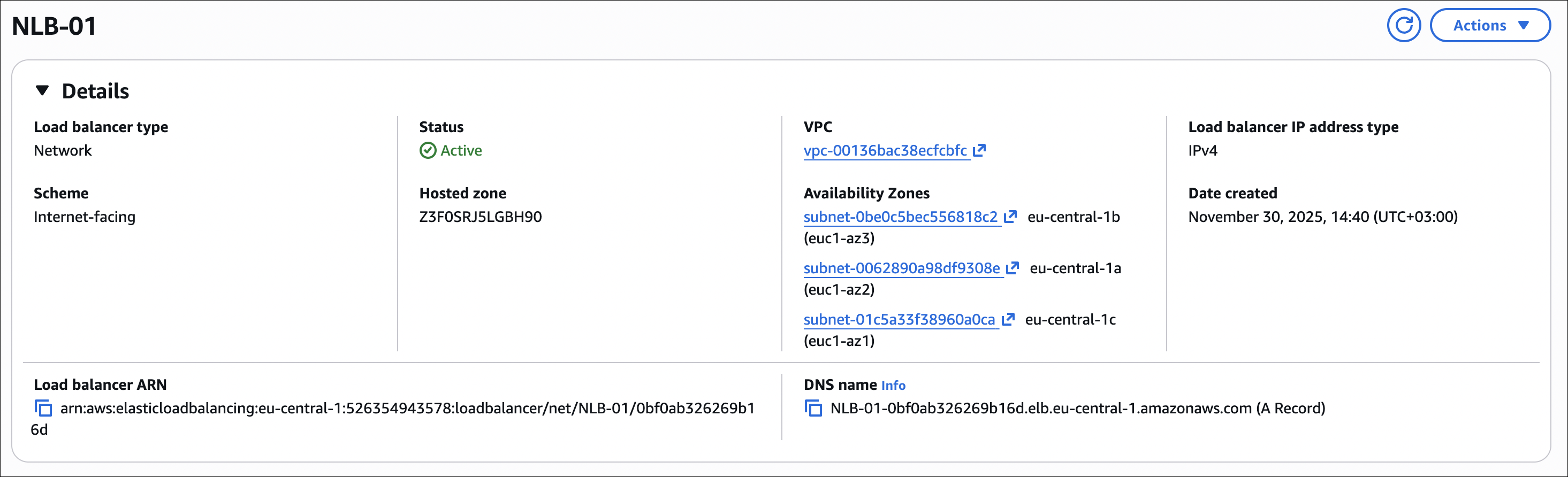Open the Actions dropdown menu

(1489, 26)
